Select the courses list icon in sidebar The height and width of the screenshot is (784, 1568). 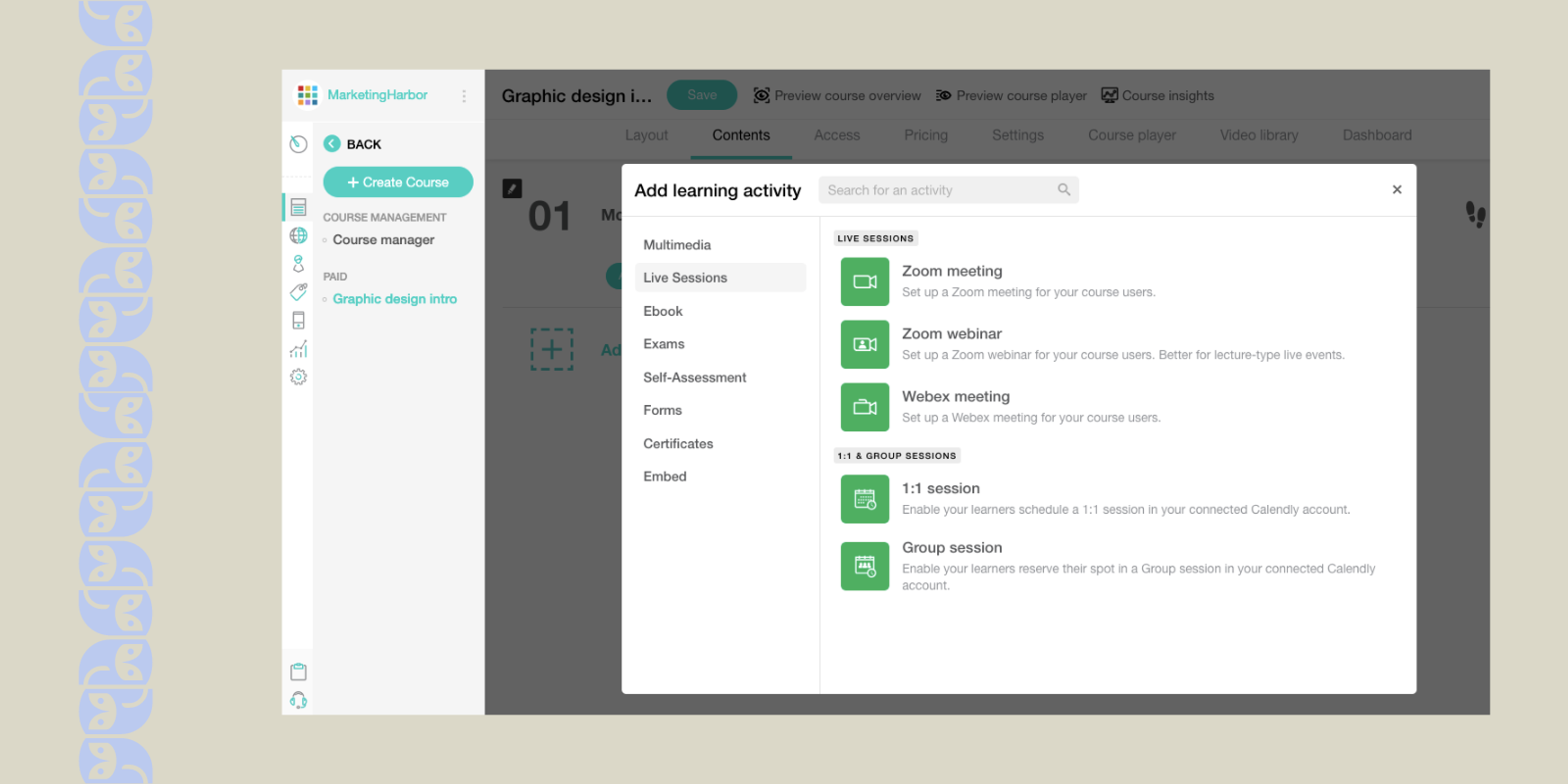[298, 207]
